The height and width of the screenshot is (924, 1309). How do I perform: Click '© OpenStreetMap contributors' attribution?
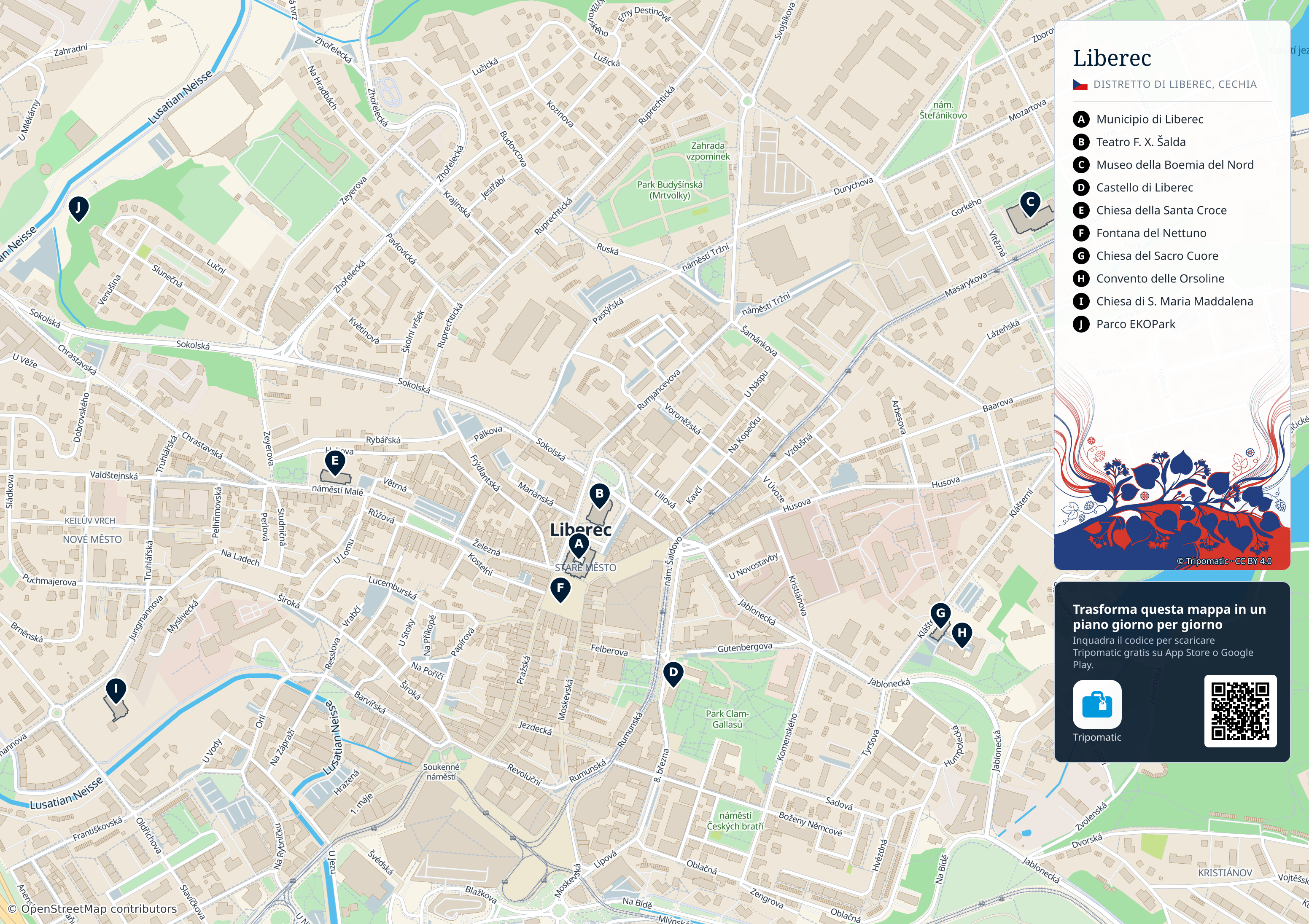coord(92,908)
